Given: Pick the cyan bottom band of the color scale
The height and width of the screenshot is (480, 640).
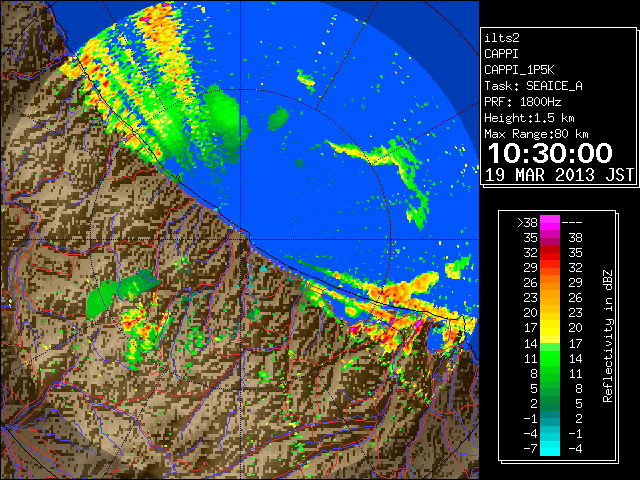Looking at the screenshot, I should [x=550, y=449].
